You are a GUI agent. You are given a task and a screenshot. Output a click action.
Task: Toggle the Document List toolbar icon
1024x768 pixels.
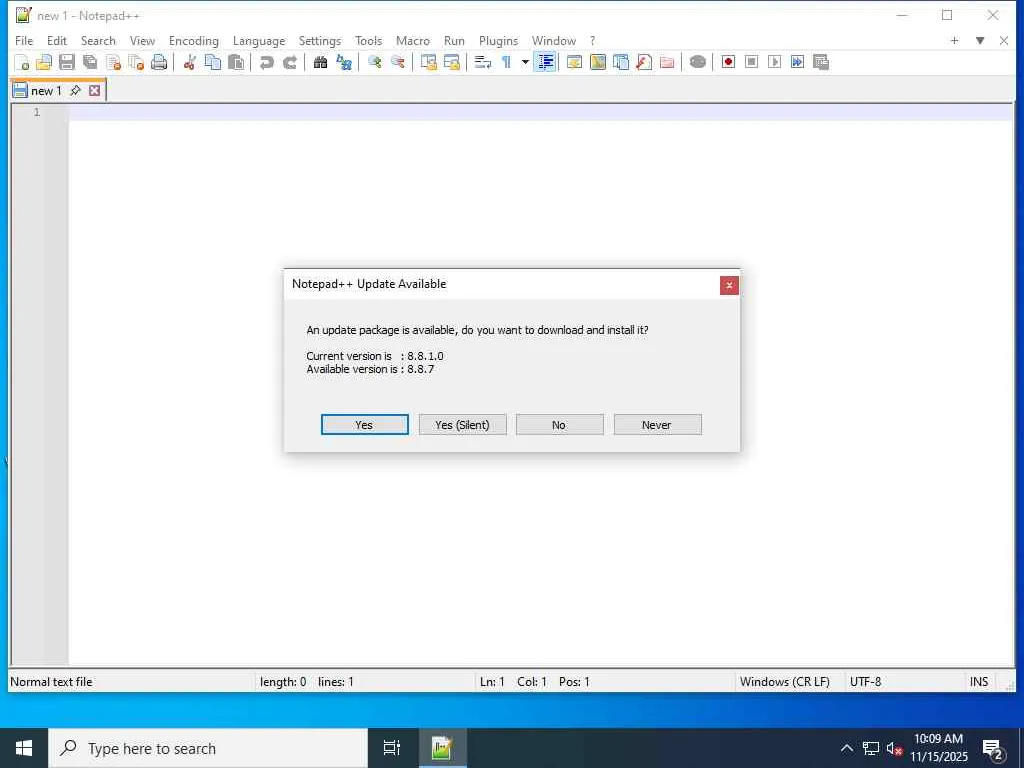point(621,63)
